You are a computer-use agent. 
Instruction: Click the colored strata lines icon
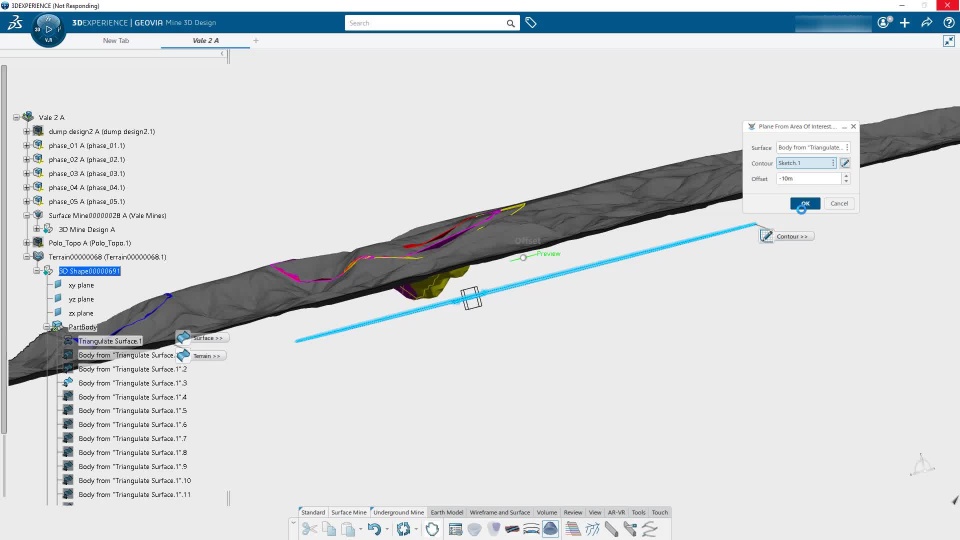[573, 529]
